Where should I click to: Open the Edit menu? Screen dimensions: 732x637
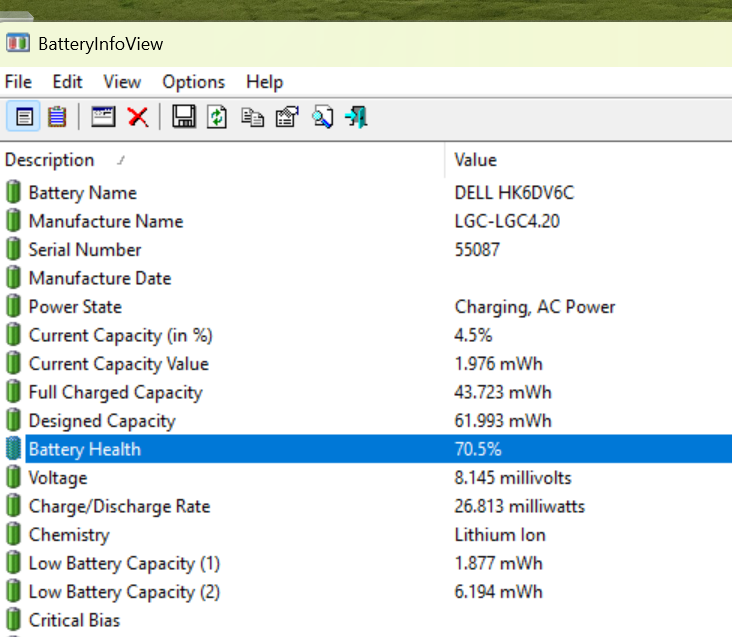tap(67, 82)
